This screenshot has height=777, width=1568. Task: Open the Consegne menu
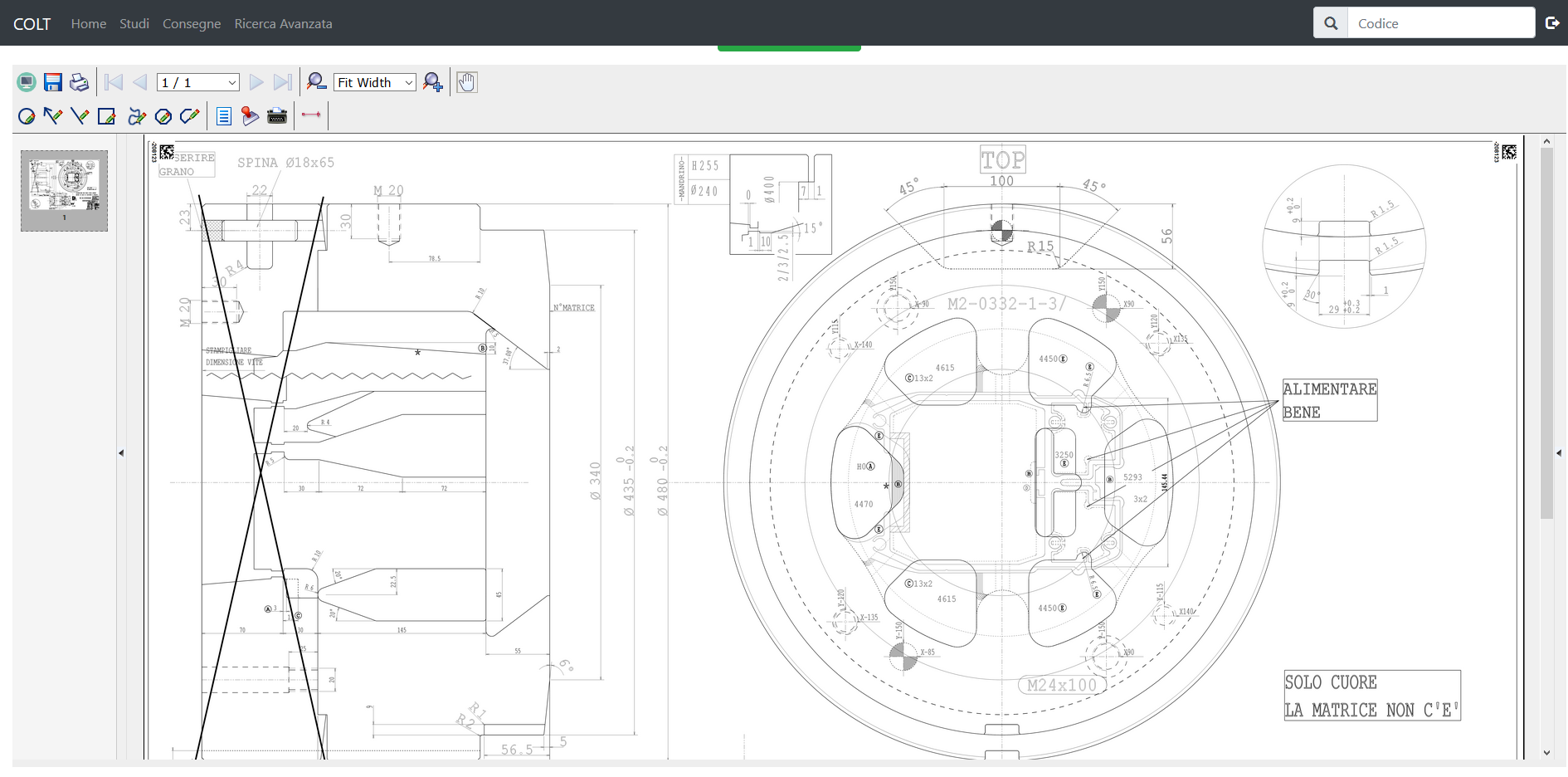click(192, 23)
